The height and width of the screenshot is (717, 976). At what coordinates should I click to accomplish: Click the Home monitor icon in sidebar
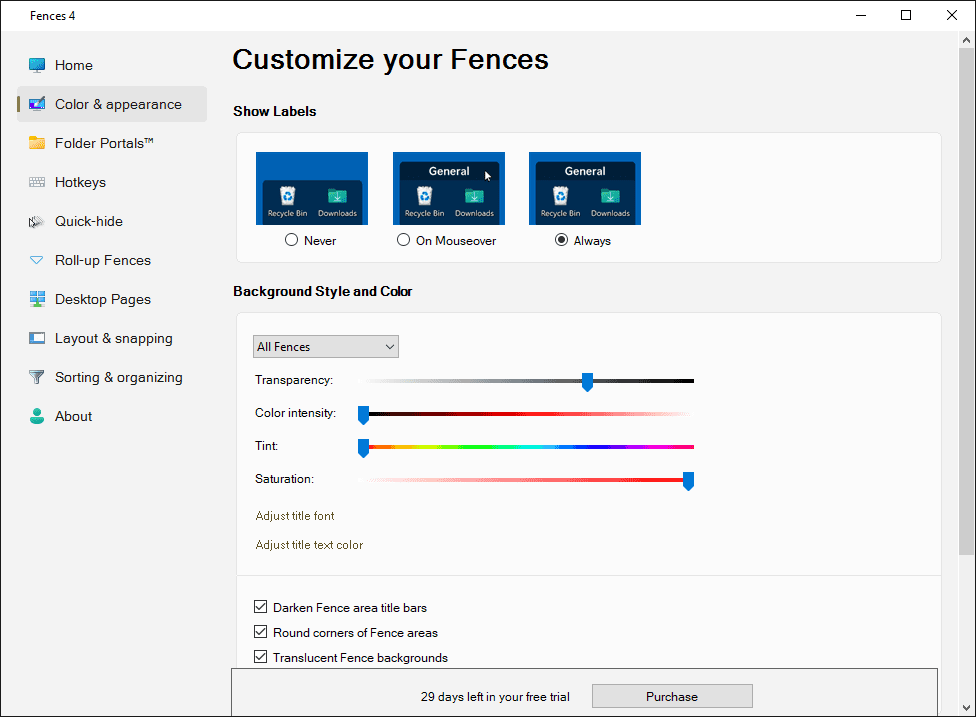pyautogui.click(x=37, y=65)
